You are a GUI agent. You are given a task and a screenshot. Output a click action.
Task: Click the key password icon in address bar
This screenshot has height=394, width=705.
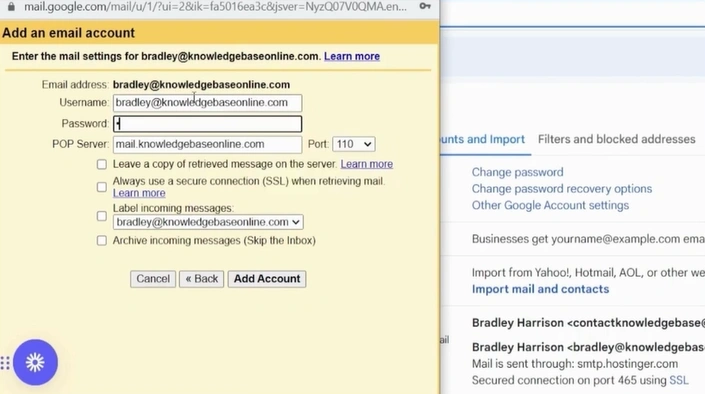coord(425,6)
